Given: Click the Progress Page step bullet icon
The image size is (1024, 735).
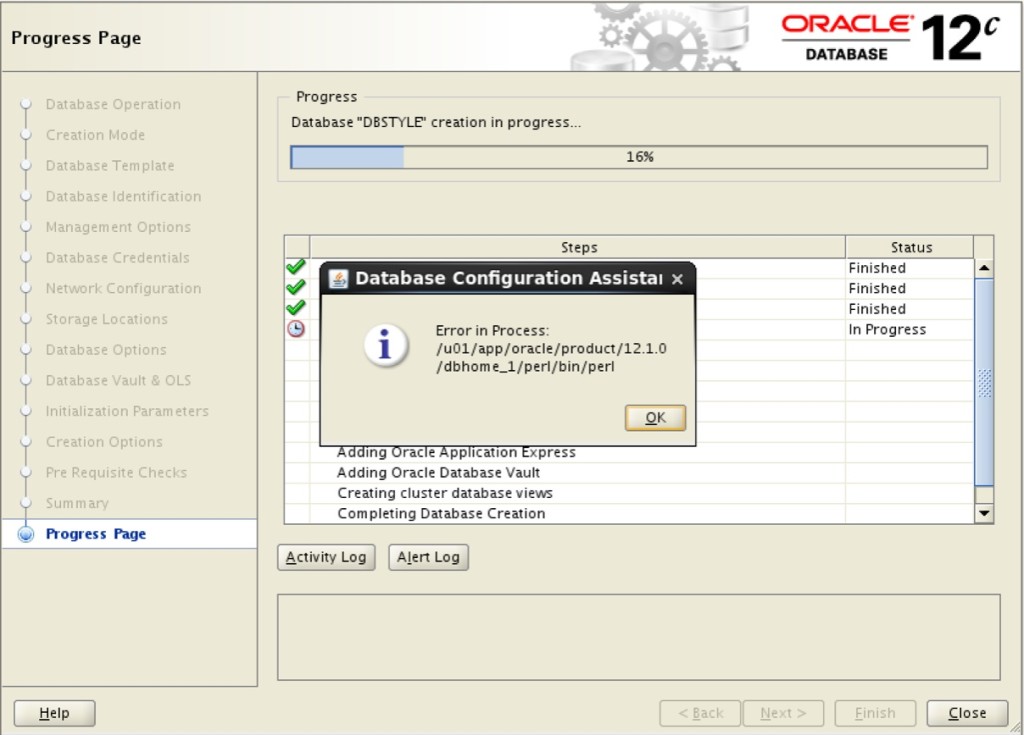Looking at the screenshot, I should click(26, 534).
